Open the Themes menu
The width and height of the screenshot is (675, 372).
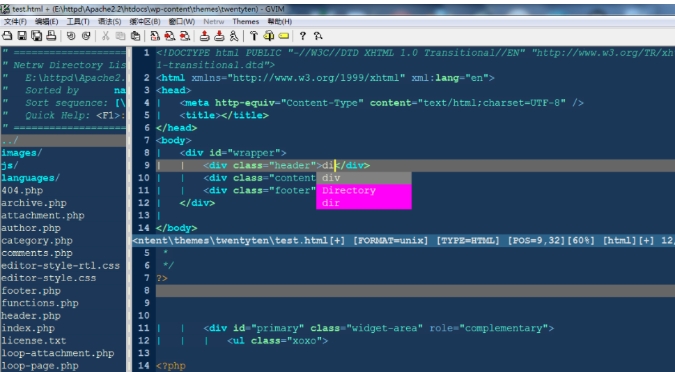tap(246, 22)
